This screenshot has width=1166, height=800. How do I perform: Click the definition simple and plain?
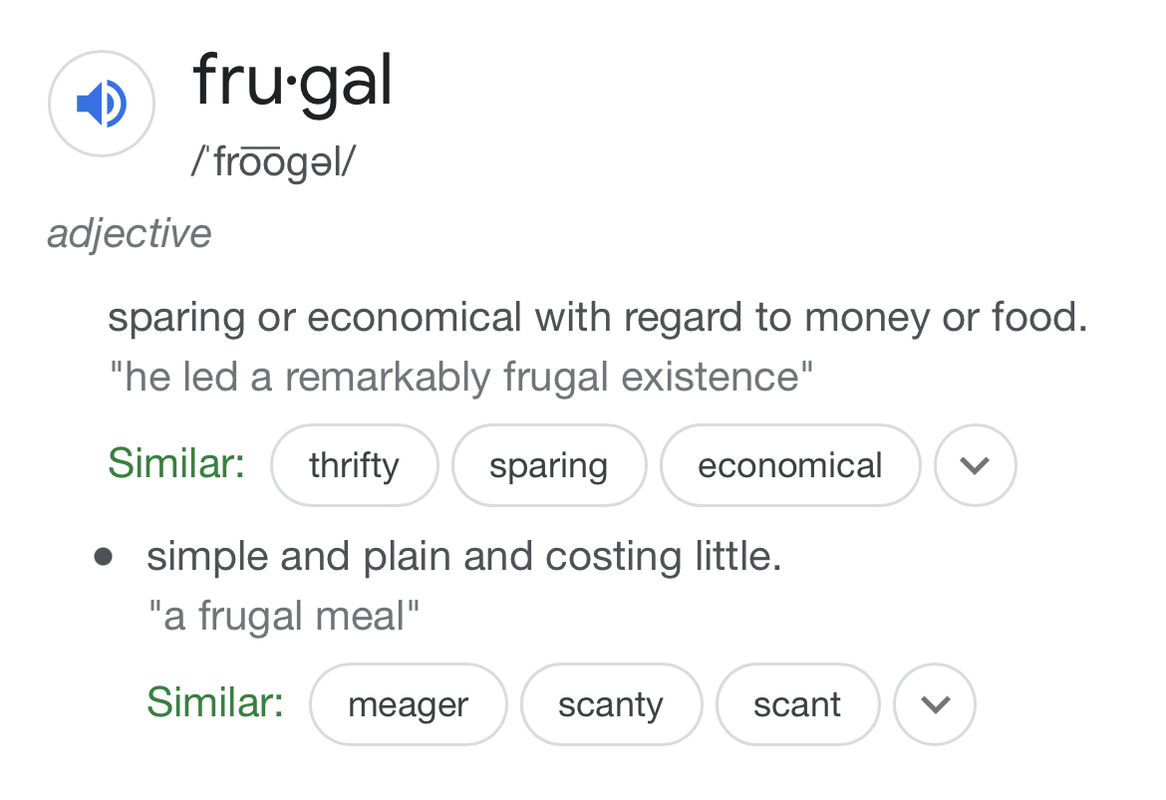(464, 556)
